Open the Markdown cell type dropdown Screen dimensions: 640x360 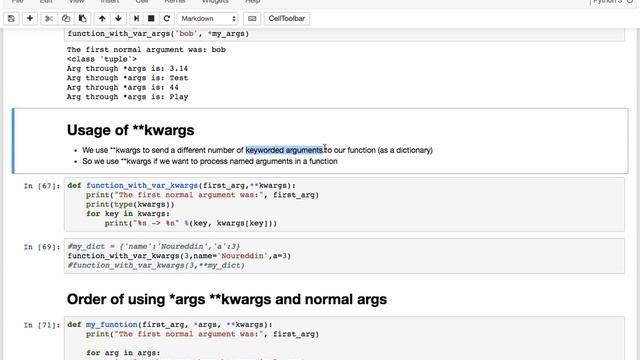click(208, 18)
